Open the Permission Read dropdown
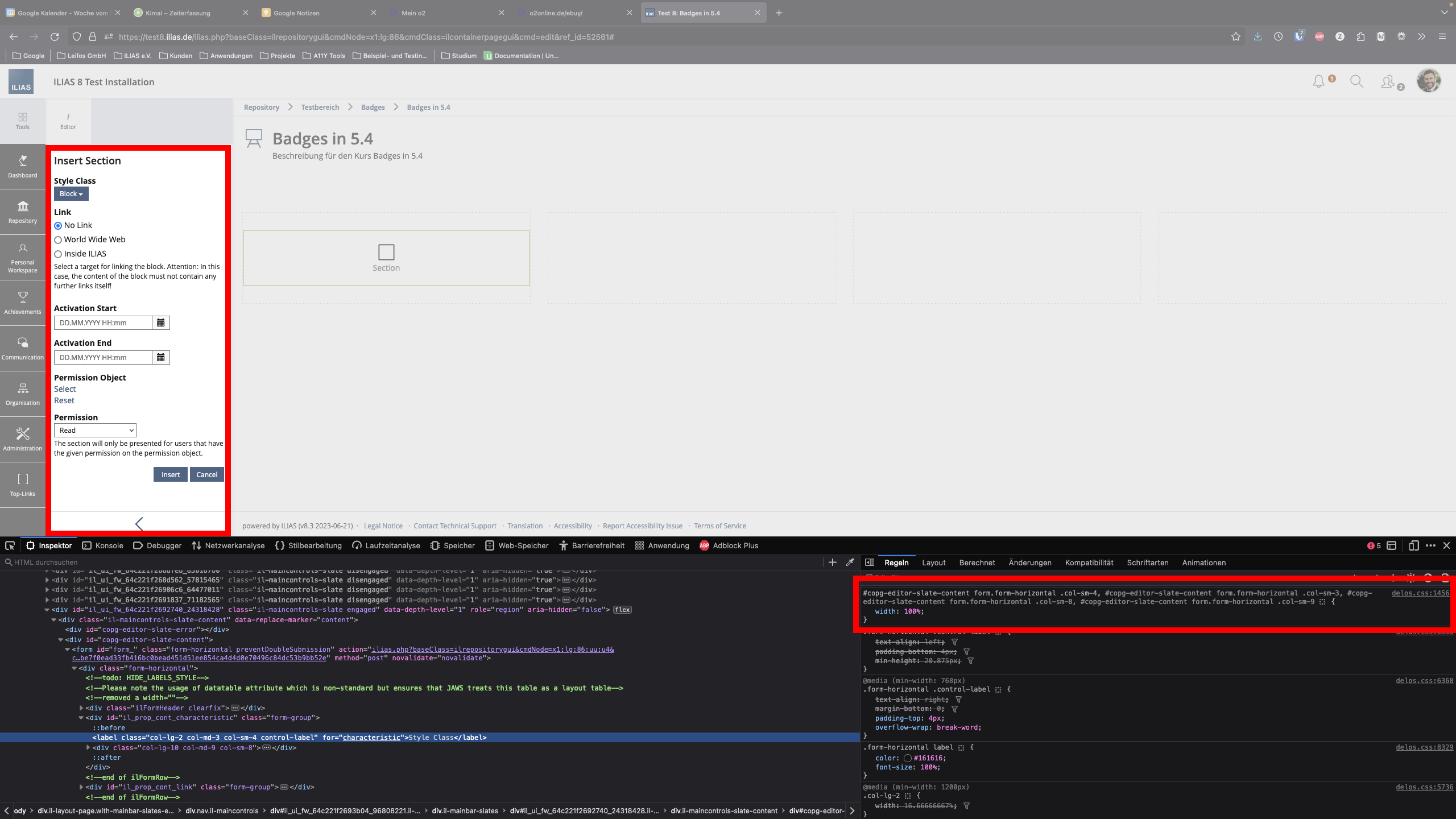This screenshot has height=819, width=1456. (95, 431)
